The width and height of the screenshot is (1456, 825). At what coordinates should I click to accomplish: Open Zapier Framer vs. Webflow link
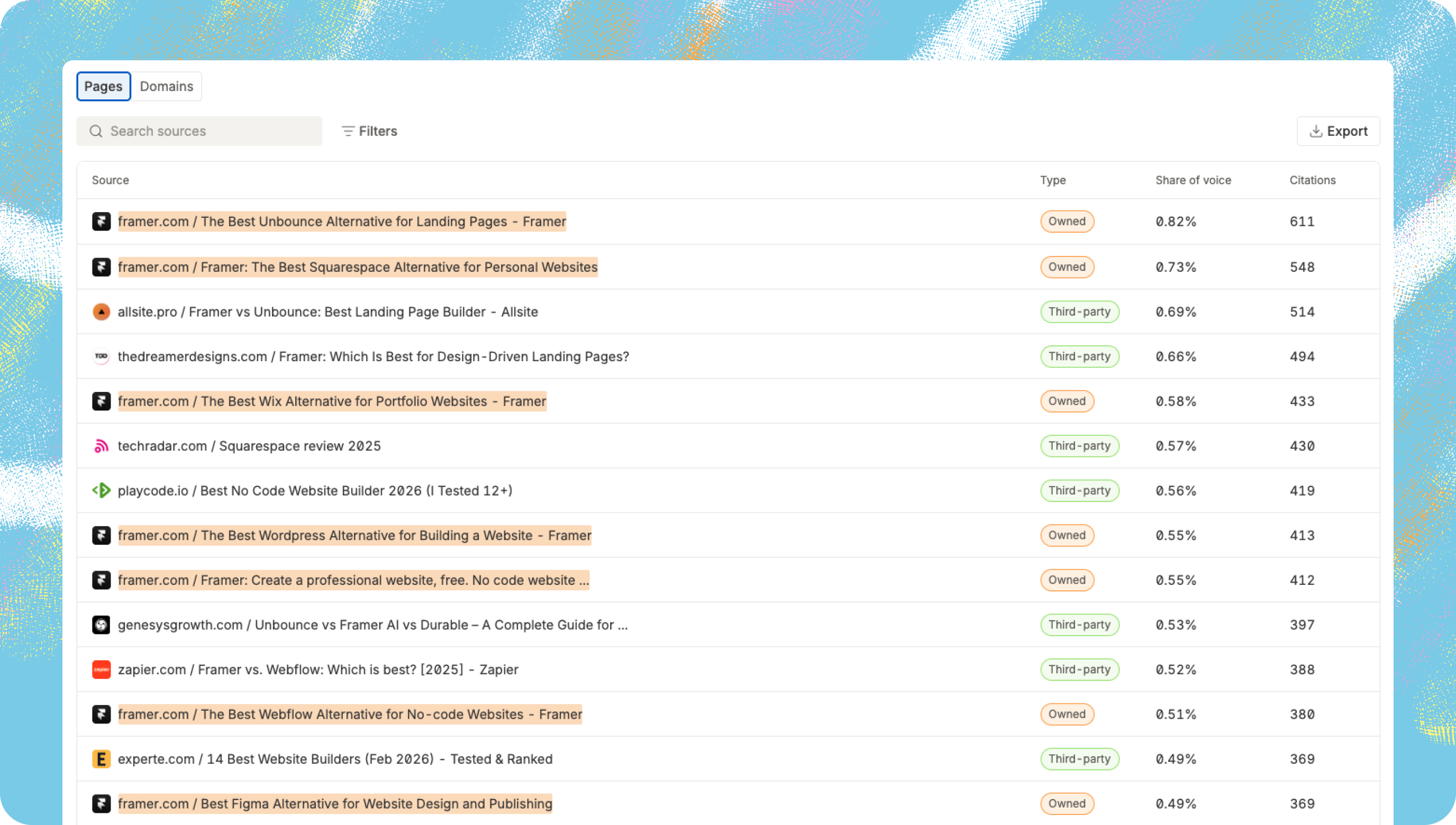point(317,670)
